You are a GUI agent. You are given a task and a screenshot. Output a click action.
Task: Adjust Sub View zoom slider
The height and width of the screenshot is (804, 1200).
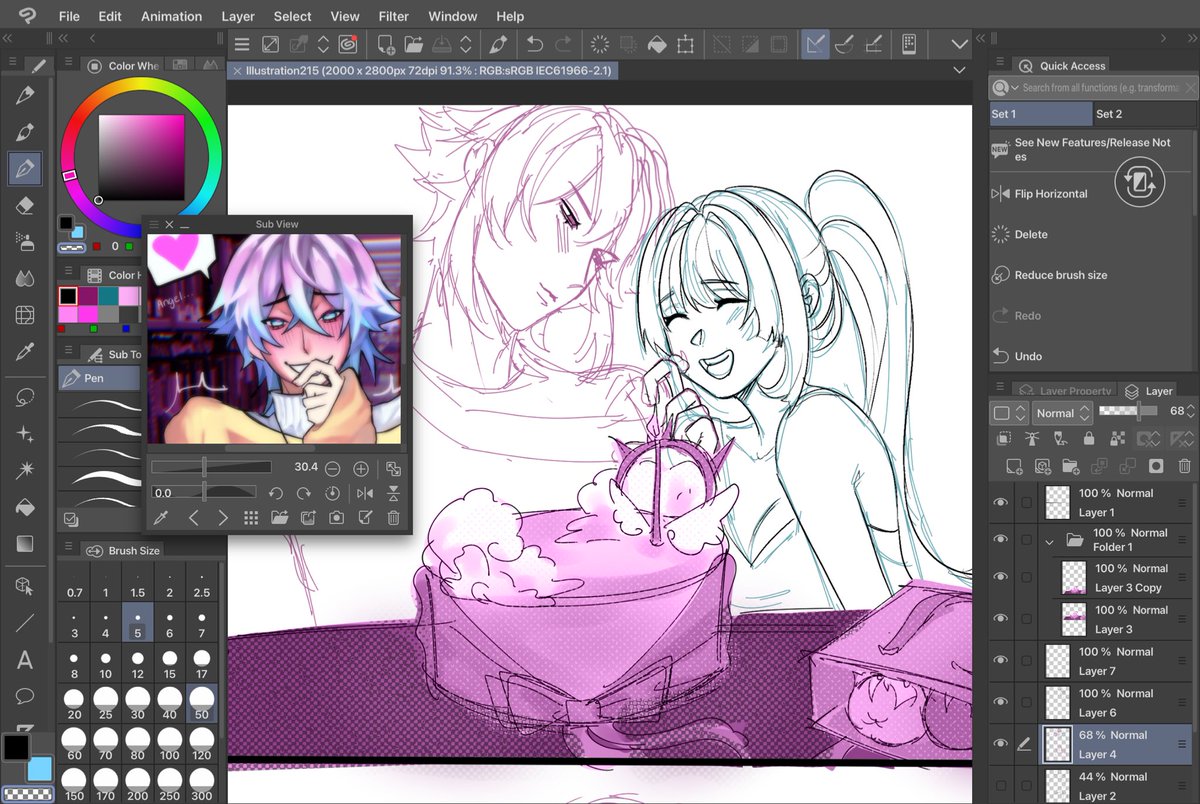211,467
